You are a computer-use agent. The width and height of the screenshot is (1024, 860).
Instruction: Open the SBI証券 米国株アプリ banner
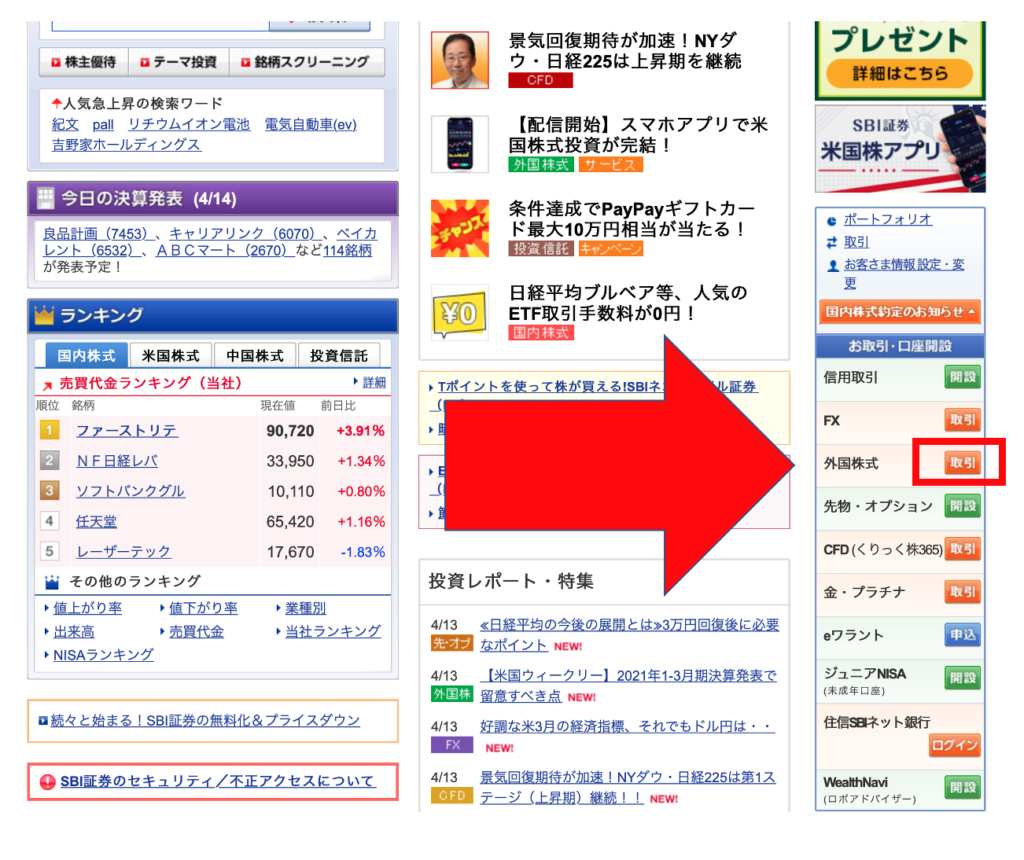(x=900, y=148)
